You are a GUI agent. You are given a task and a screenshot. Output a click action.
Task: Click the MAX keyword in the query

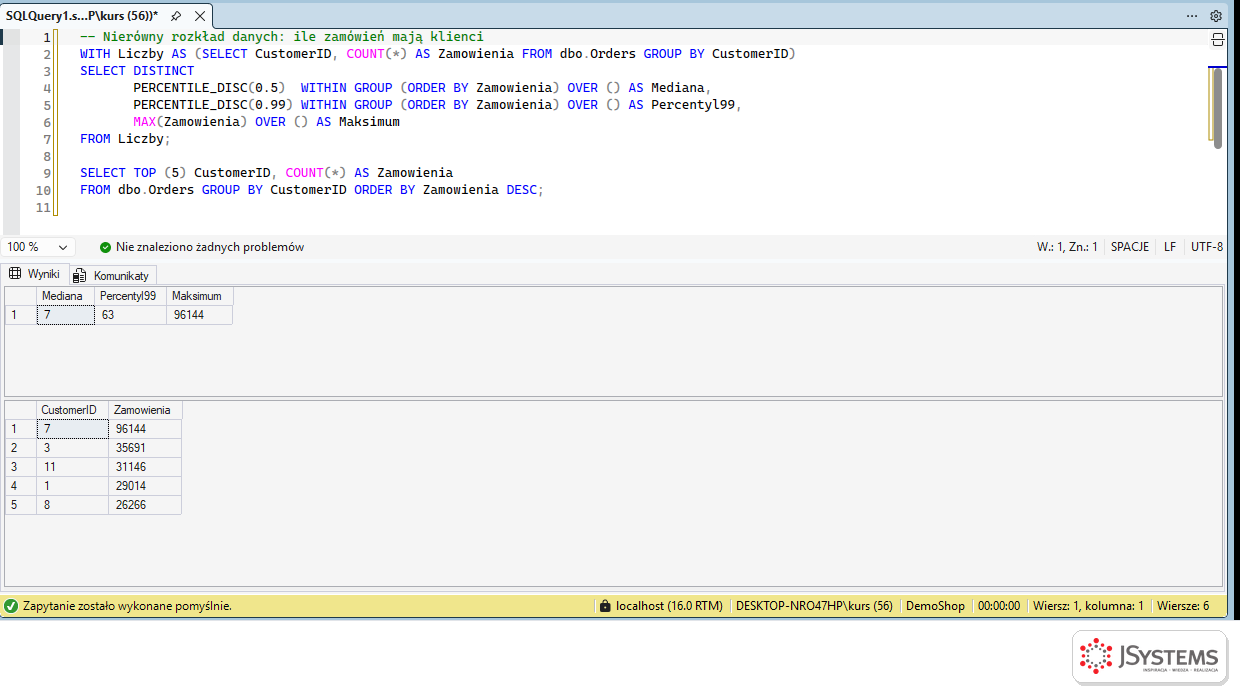(x=144, y=122)
